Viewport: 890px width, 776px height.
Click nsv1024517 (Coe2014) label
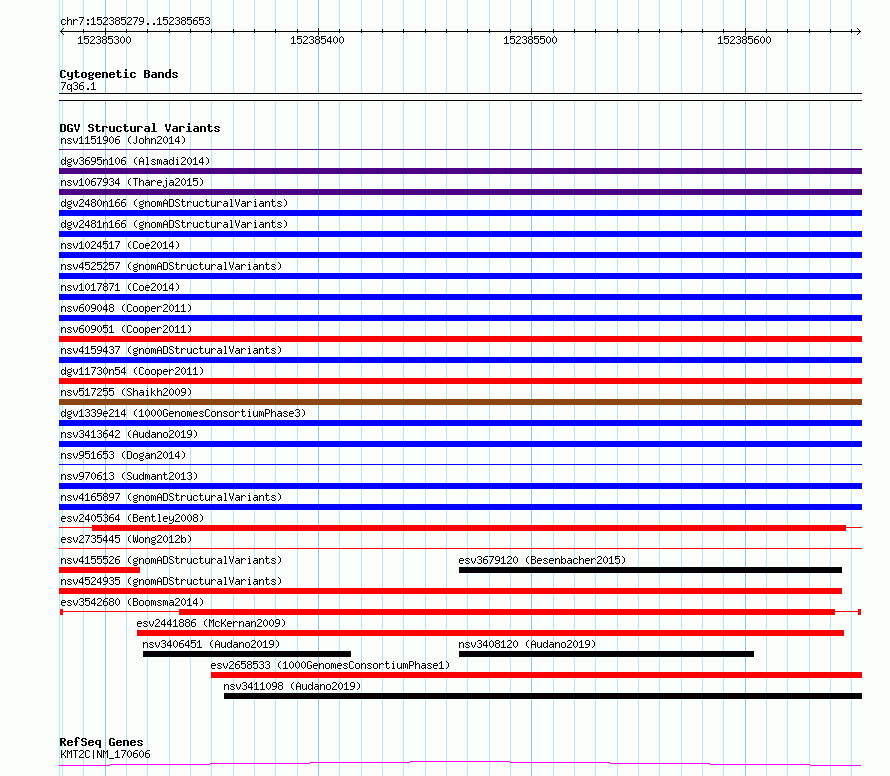click(x=120, y=245)
